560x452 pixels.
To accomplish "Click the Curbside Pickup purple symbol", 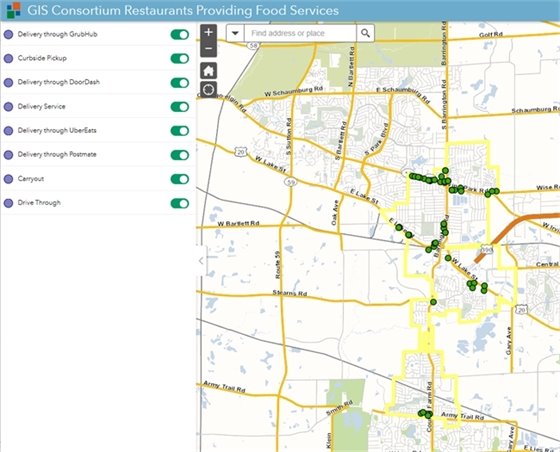I will click(x=9, y=59).
